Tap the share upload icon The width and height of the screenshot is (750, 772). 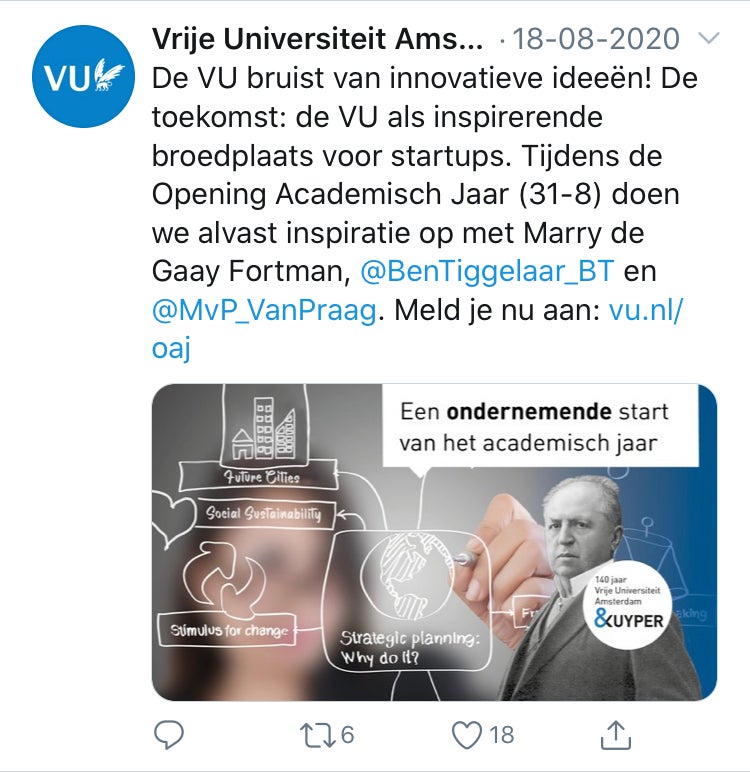(x=616, y=735)
